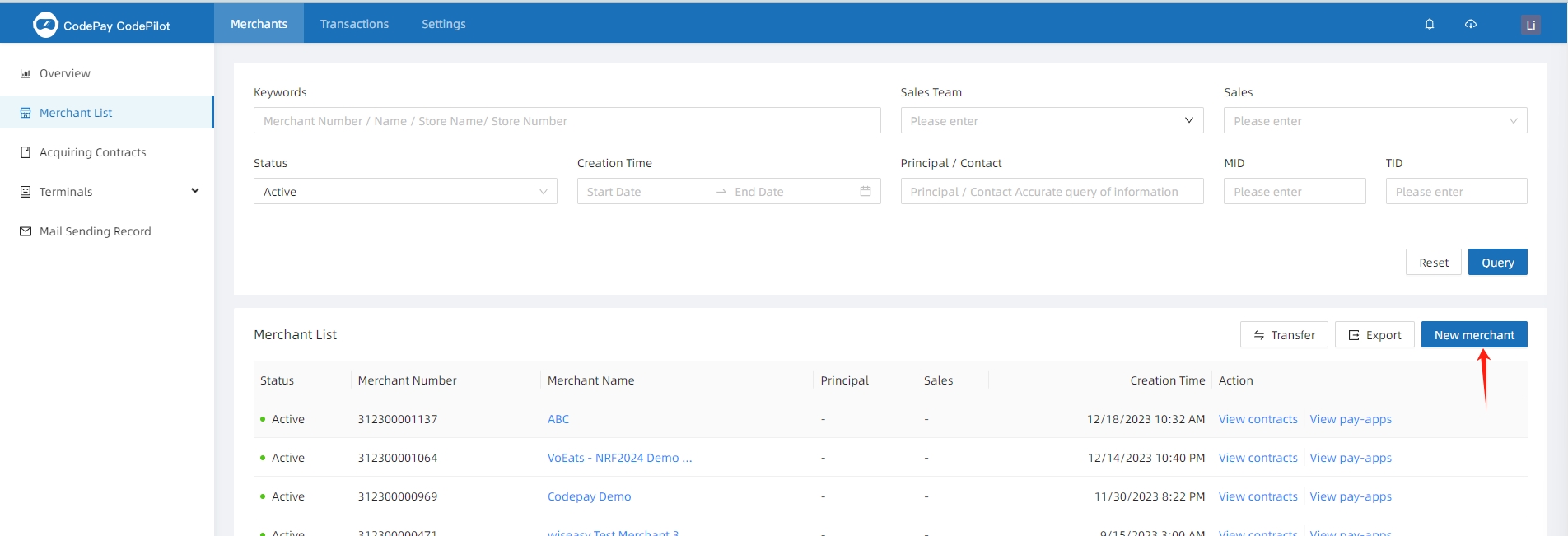View pay-apps for VoEats - NRF2024 Demo
Viewport: 1568px width, 536px height.
(1351, 458)
